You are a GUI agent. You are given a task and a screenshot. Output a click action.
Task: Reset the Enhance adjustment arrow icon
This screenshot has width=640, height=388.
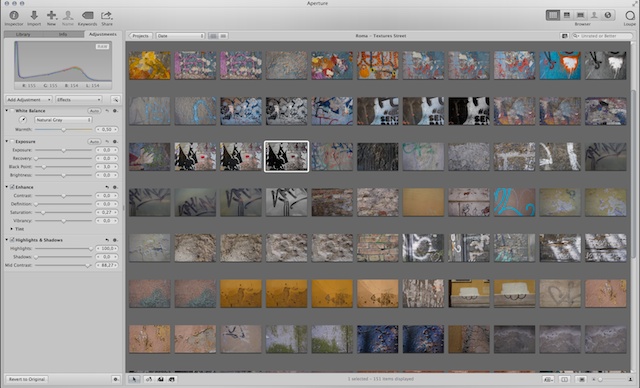click(107, 187)
